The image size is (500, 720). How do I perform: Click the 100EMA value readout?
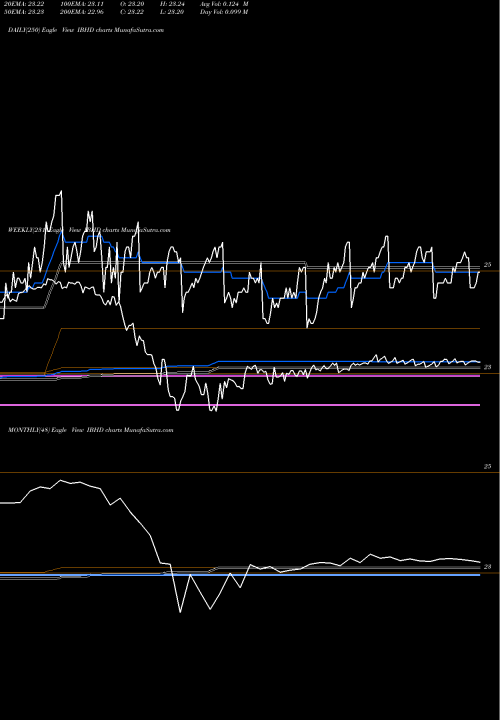pos(83,3)
